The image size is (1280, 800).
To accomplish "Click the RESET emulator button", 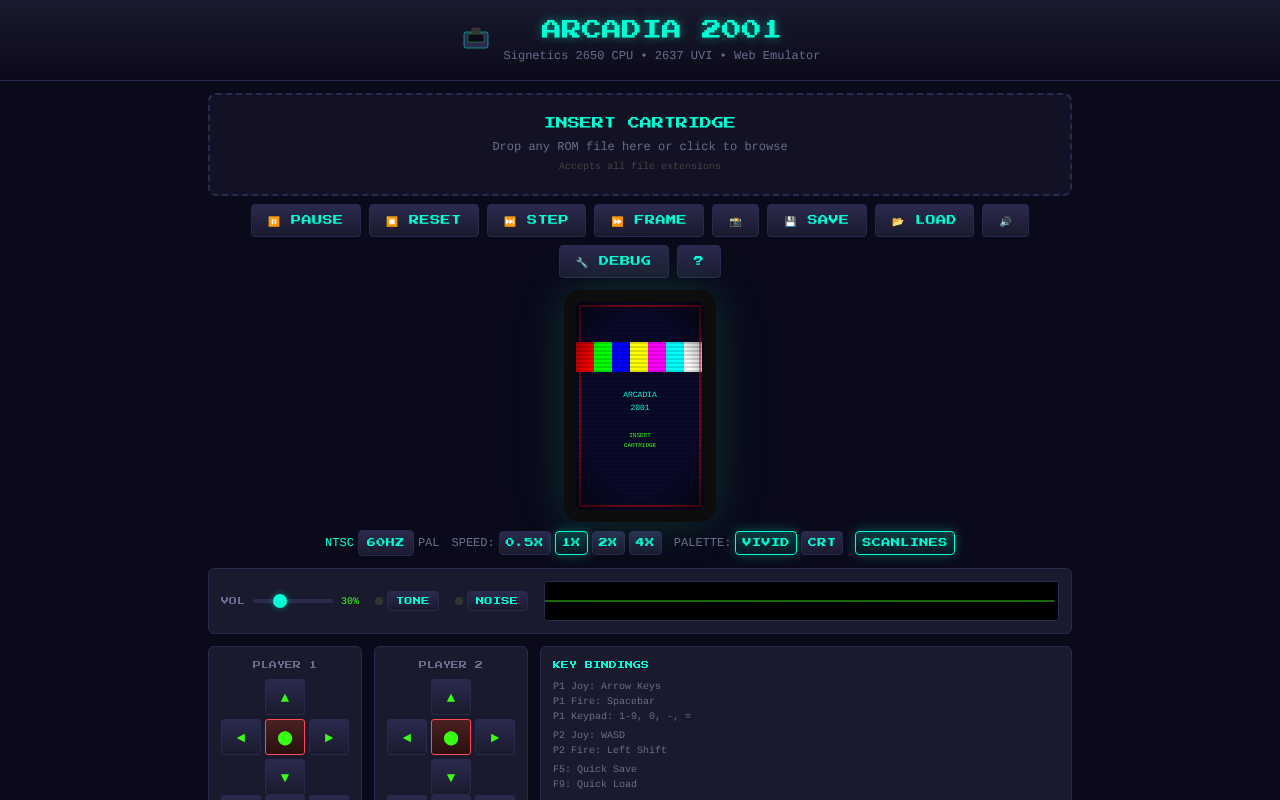I will click(x=424, y=220).
